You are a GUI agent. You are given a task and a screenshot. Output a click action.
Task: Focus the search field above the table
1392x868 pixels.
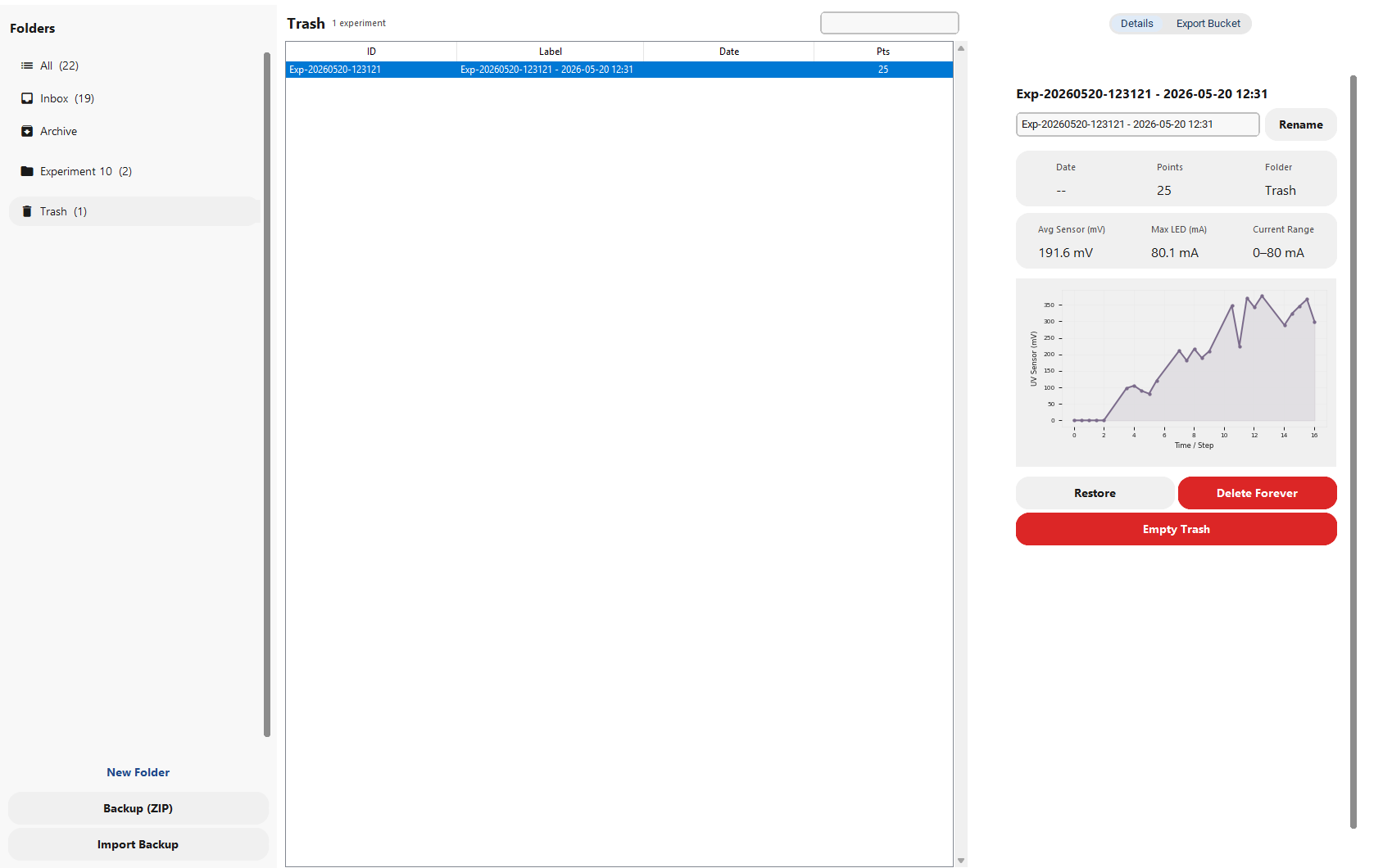click(x=889, y=23)
